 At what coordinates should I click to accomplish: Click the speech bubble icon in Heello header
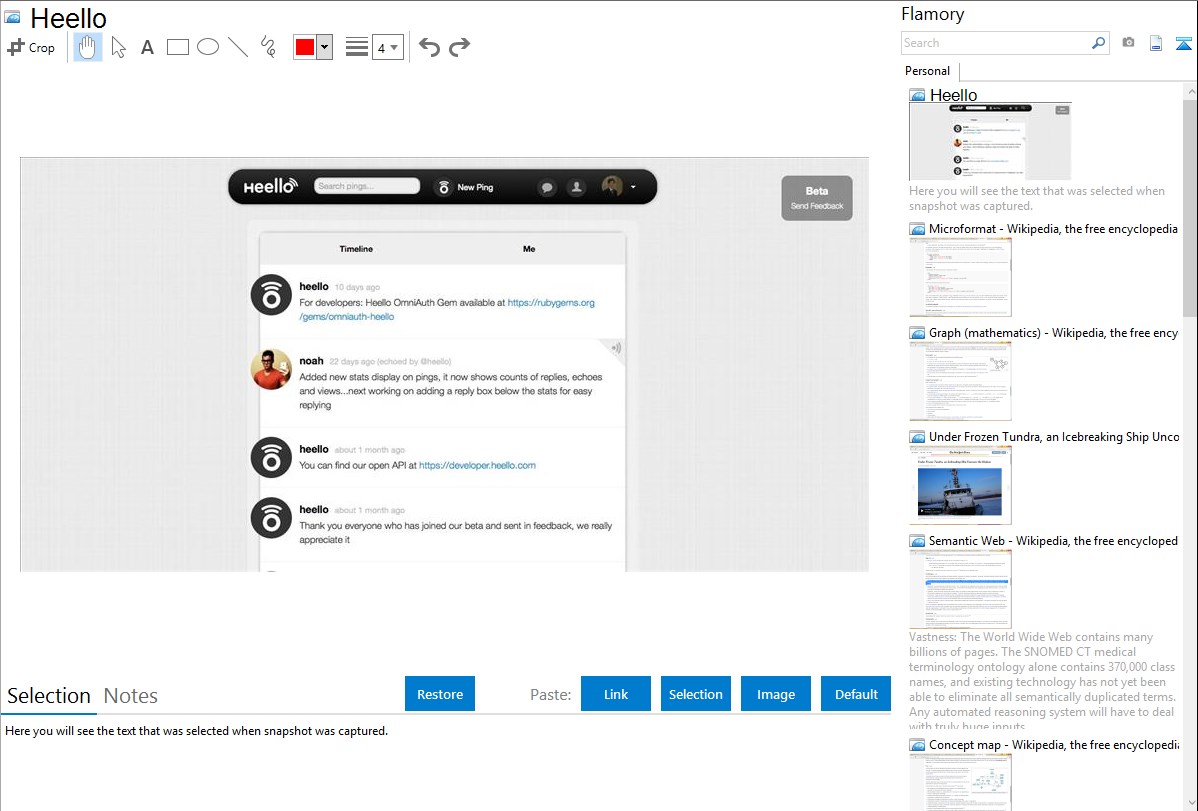tap(546, 187)
